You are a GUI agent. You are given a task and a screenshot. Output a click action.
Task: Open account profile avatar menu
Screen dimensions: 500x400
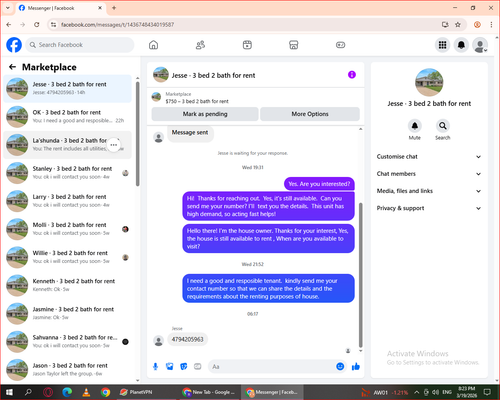coord(480,45)
